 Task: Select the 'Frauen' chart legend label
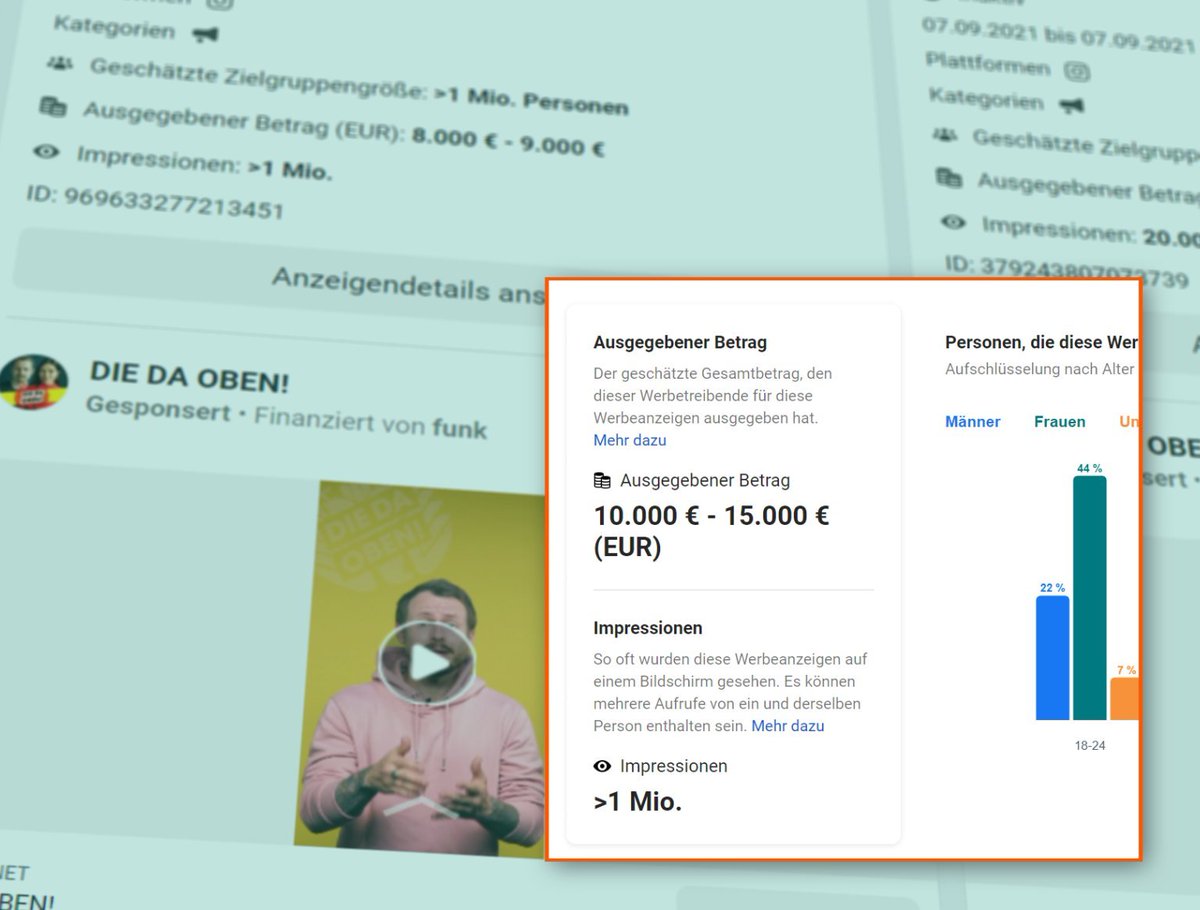point(1059,422)
